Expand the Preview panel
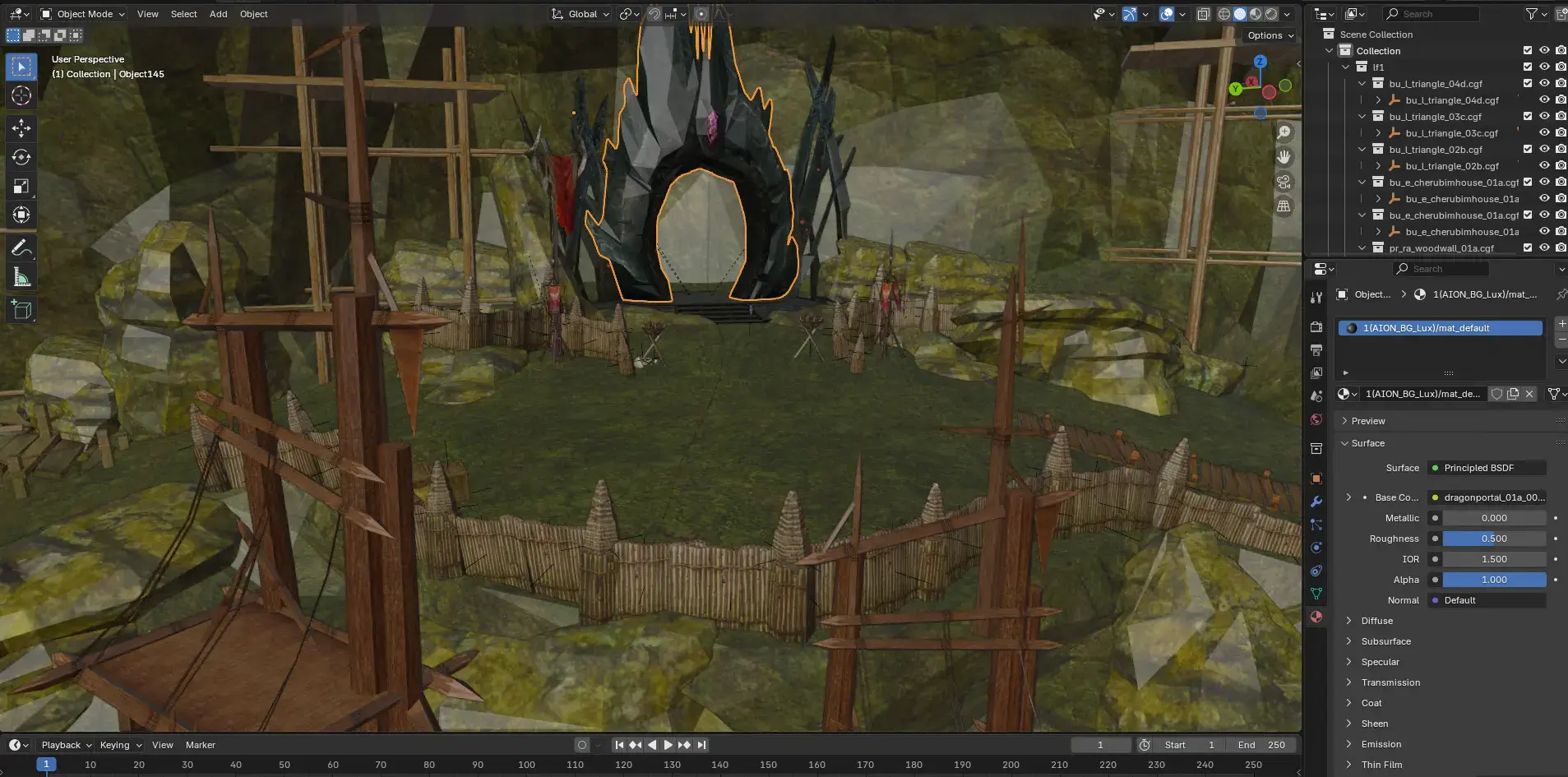Viewport: 1568px width, 777px height. [1368, 421]
